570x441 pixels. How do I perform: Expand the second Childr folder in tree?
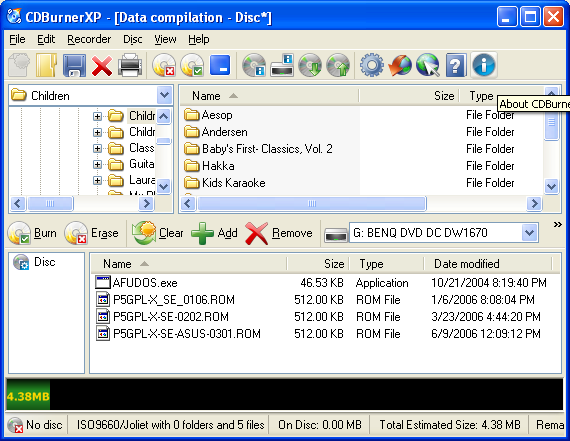(97, 132)
